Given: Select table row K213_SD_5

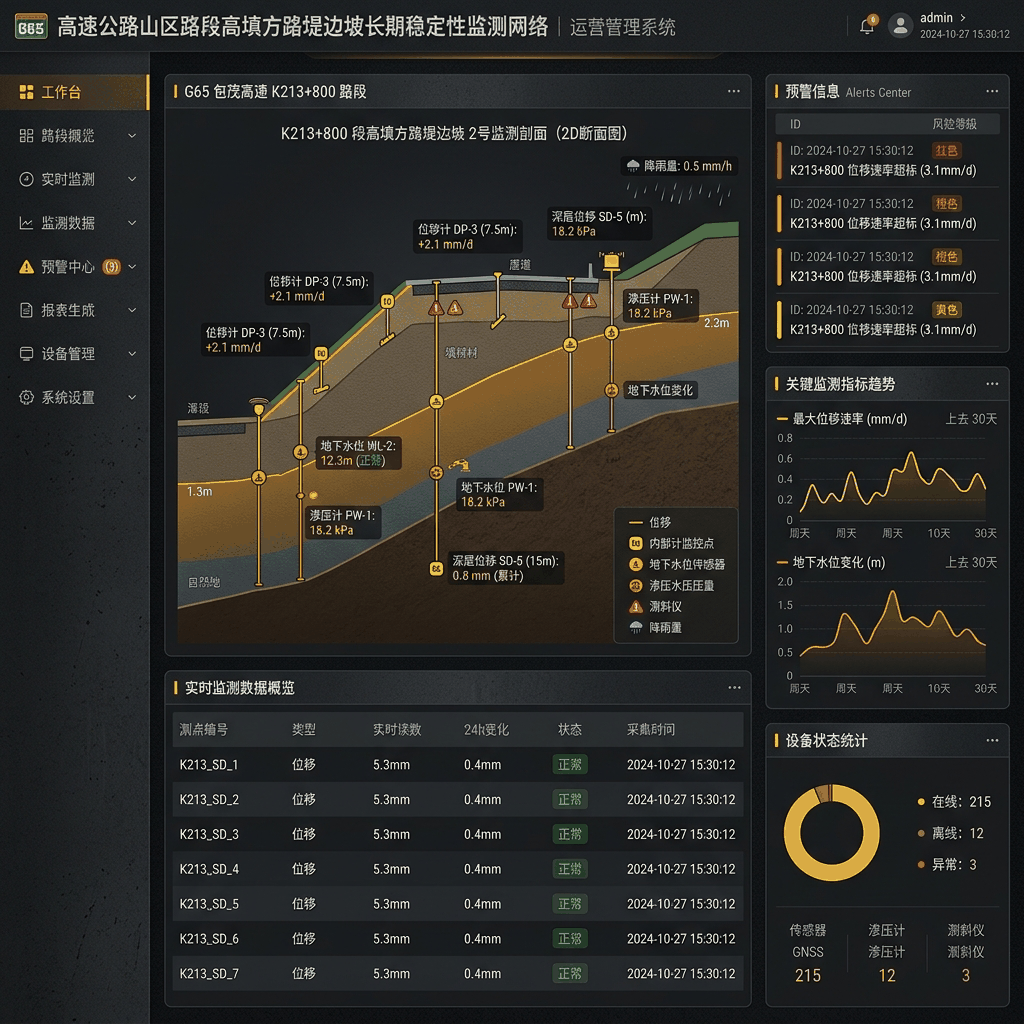Looking at the screenshot, I should [458, 904].
